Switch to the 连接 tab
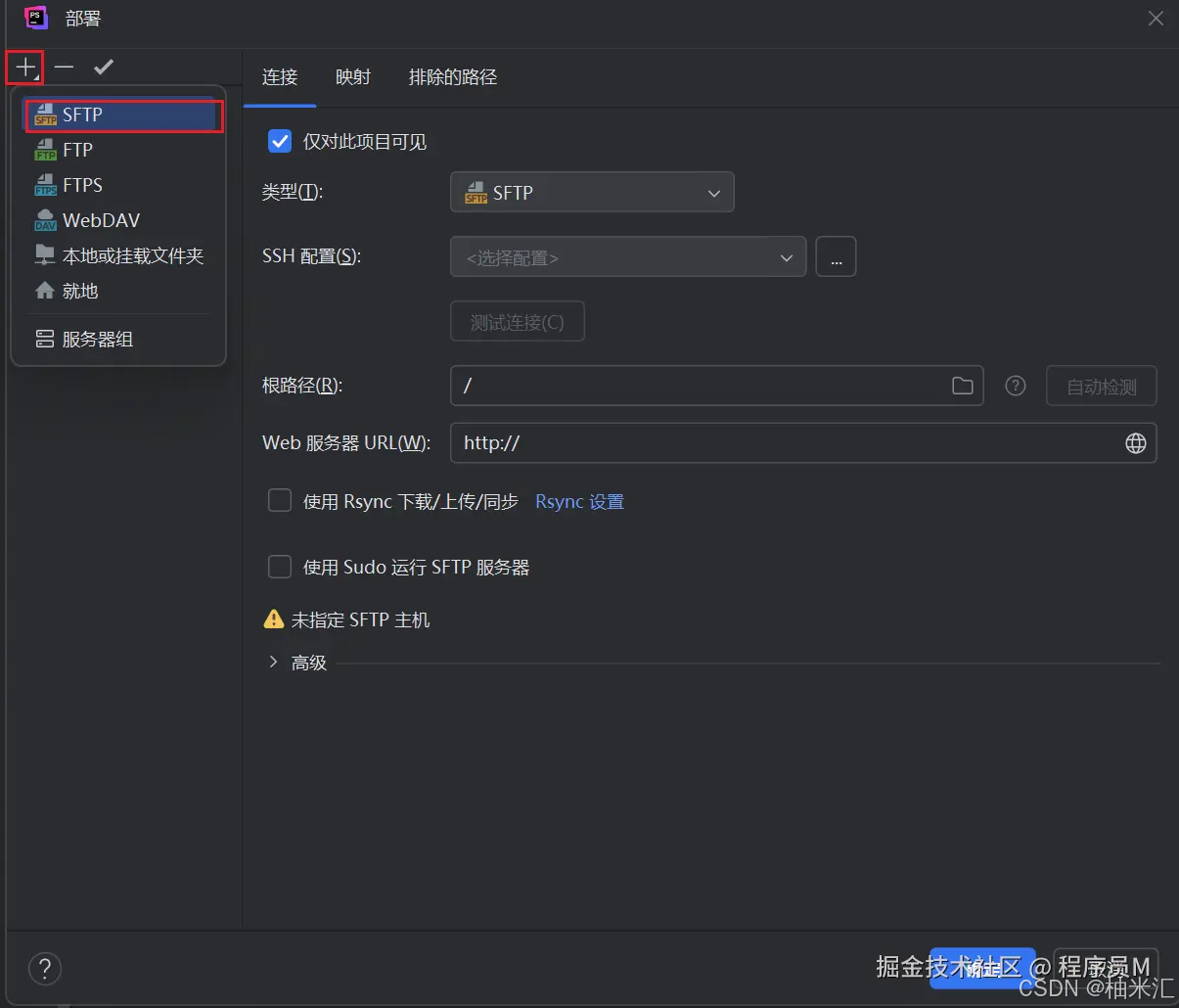This screenshot has height=1008, width=1179. pyautogui.click(x=280, y=77)
